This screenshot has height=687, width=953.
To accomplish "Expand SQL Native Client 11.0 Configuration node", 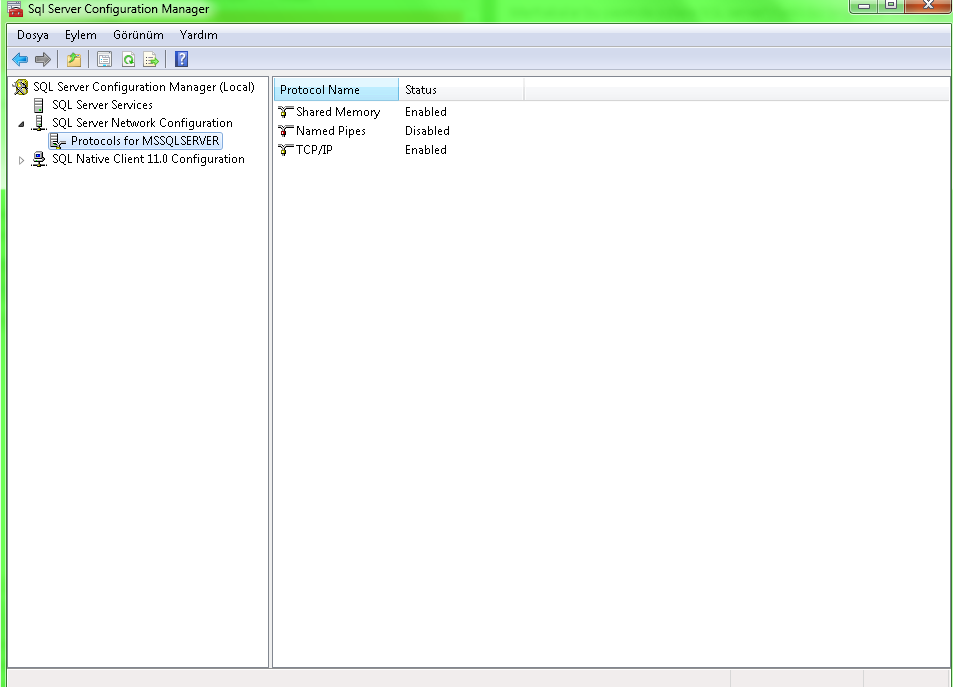I will (x=21, y=160).
